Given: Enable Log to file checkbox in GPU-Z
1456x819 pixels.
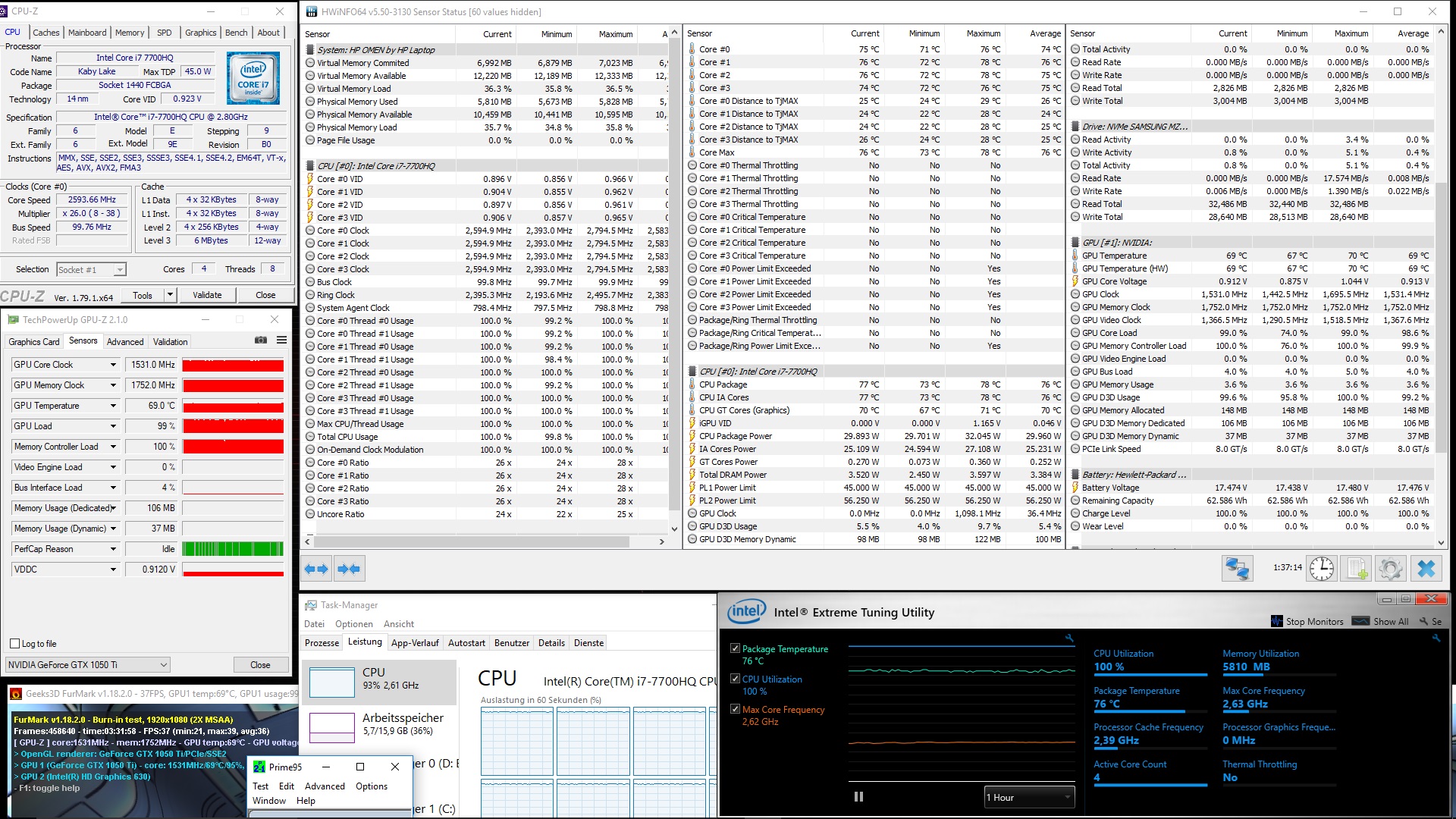Looking at the screenshot, I should (14, 644).
